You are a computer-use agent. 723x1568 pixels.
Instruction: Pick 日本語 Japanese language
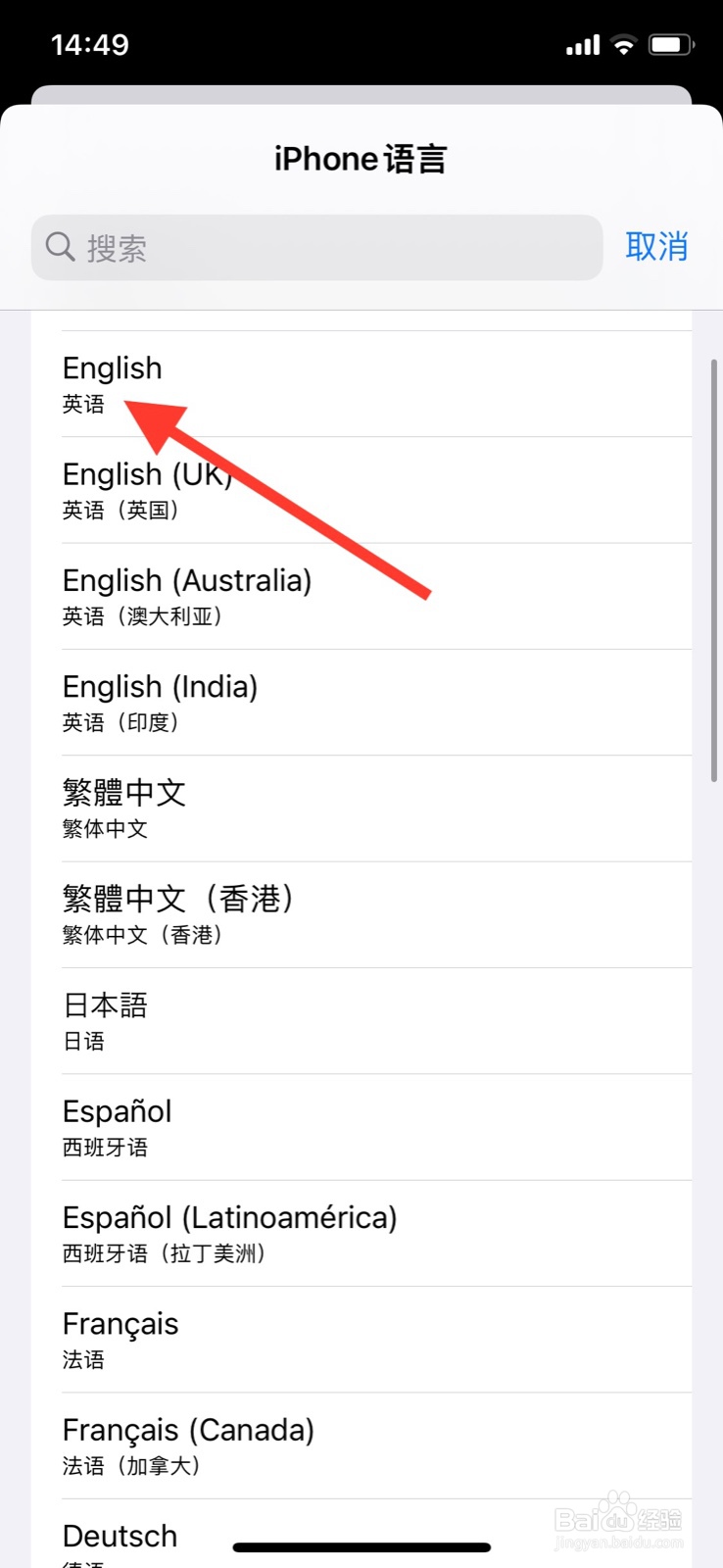pyautogui.click(x=361, y=1020)
